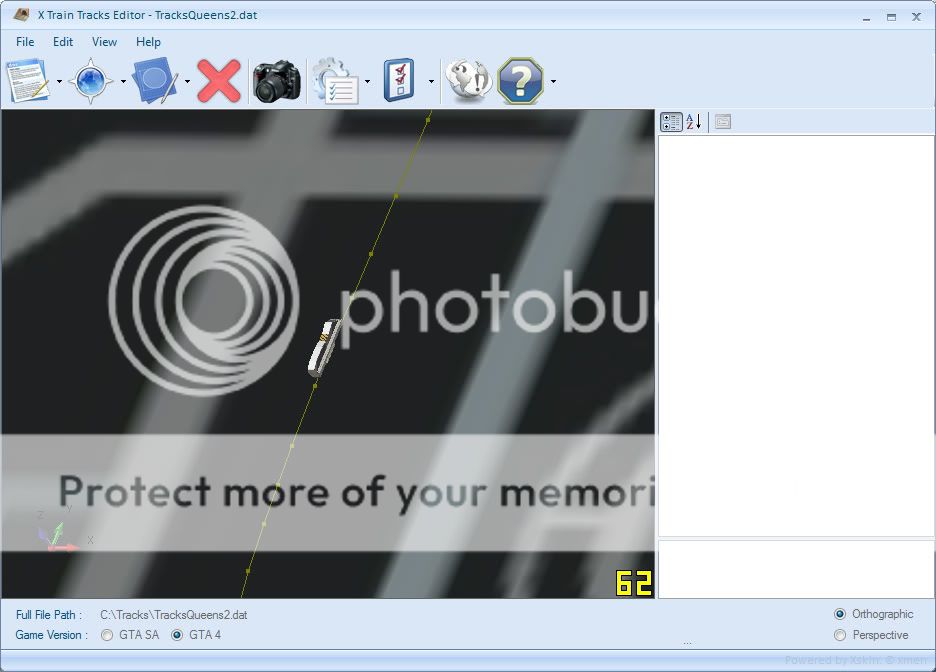Screen dimensions: 936x672
Task: Open the View menu
Action: pos(104,42)
